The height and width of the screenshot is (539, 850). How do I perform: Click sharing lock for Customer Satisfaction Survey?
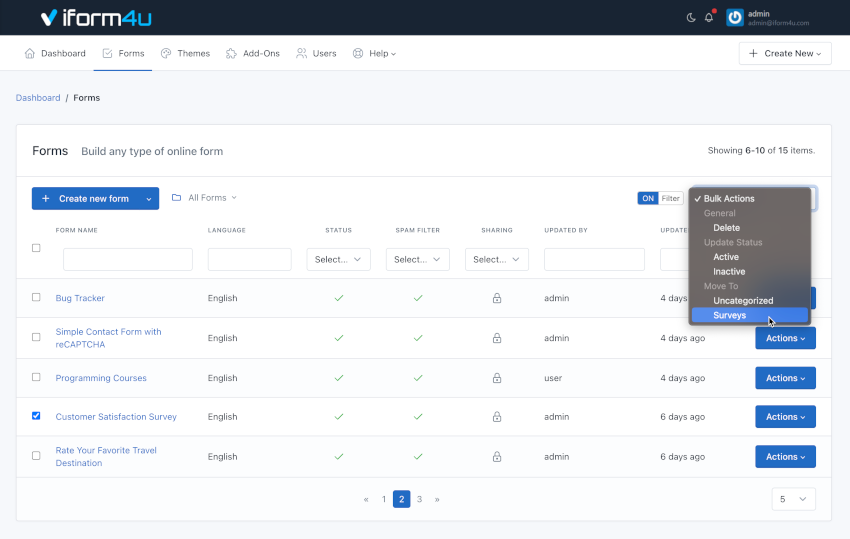[x=497, y=416]
